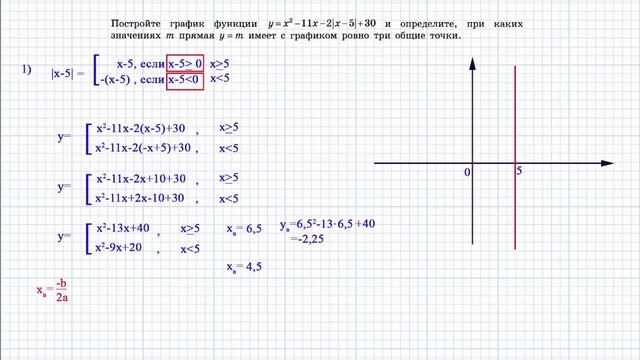Click "x<5" beside "x²-11x+2x-10+30"
This screenshot has width=640, height=360.
(229, 199)
